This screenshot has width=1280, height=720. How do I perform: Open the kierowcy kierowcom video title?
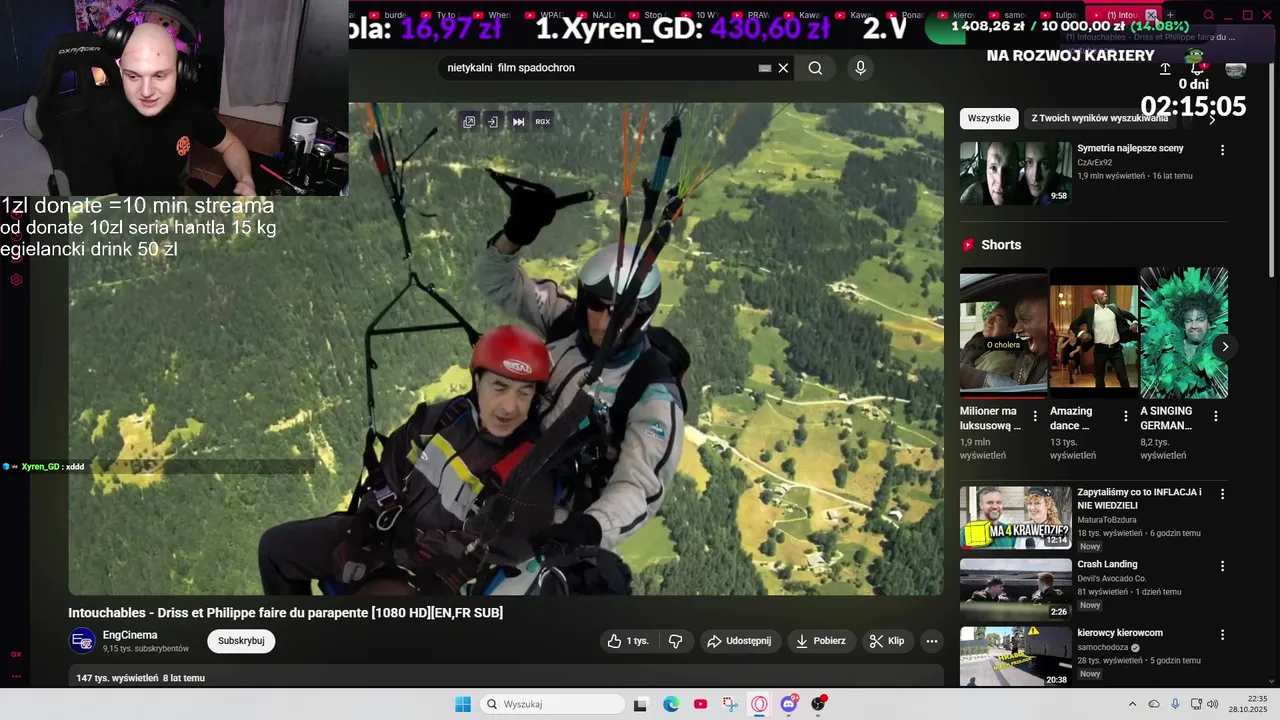(1120, 633)
